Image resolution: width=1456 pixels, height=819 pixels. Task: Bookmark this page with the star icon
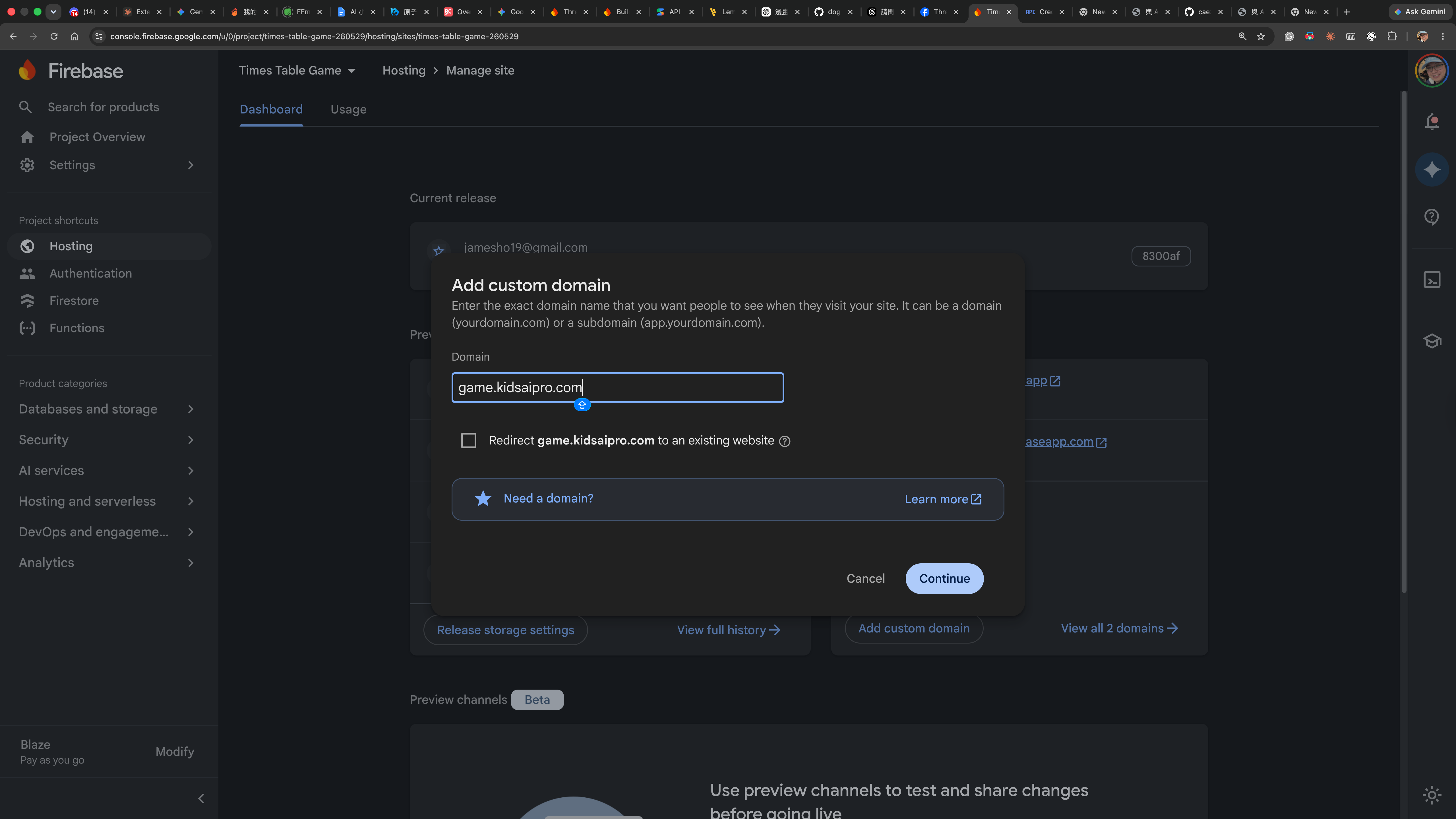(1261, 36)
